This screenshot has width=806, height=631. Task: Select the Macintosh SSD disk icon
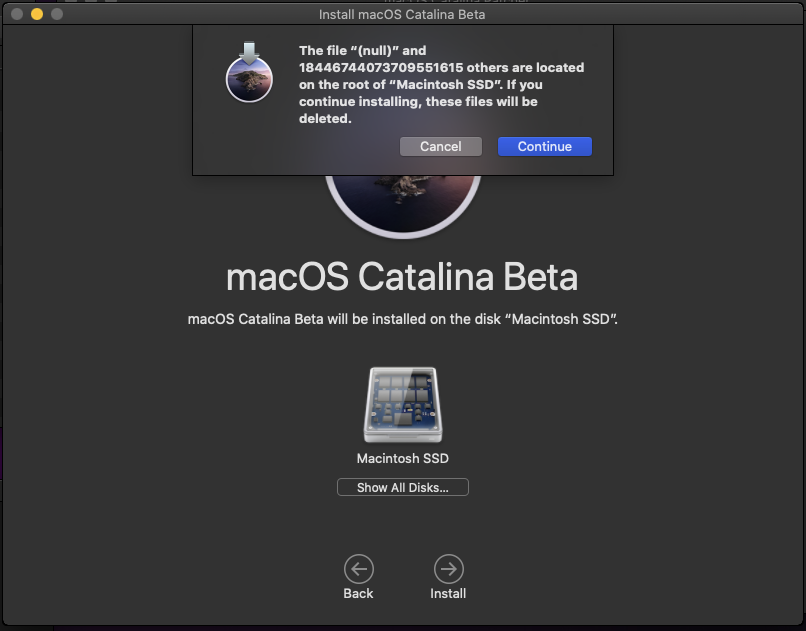[x=403, y=405]
